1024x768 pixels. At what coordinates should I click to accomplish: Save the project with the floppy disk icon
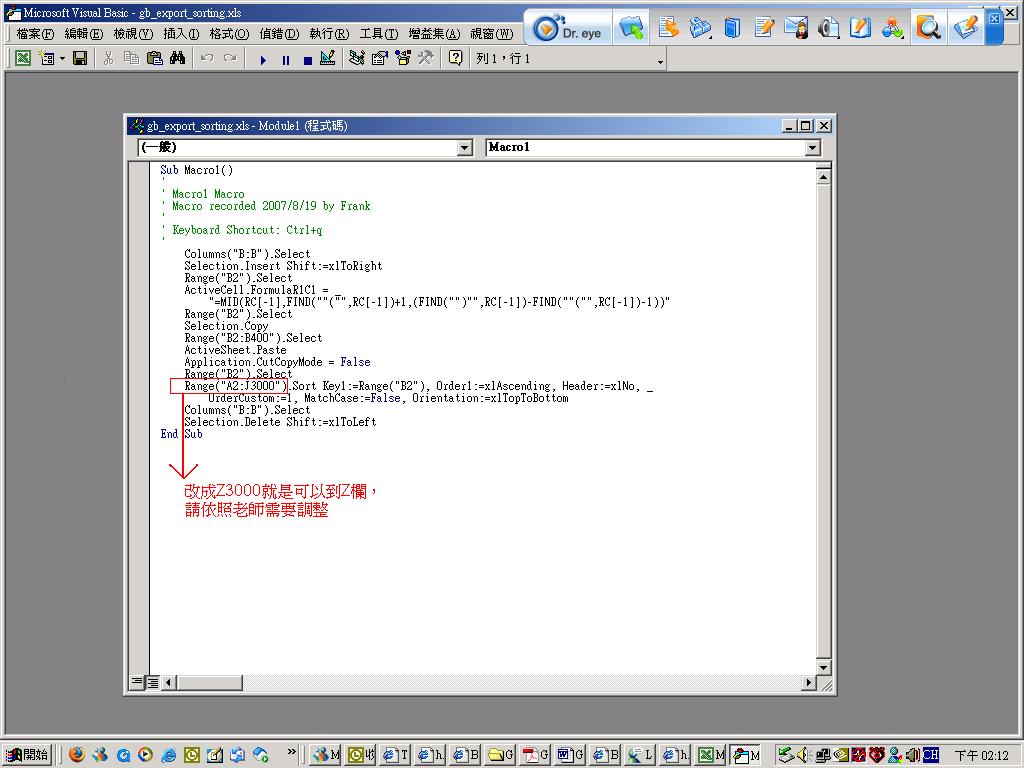(80, 59)
